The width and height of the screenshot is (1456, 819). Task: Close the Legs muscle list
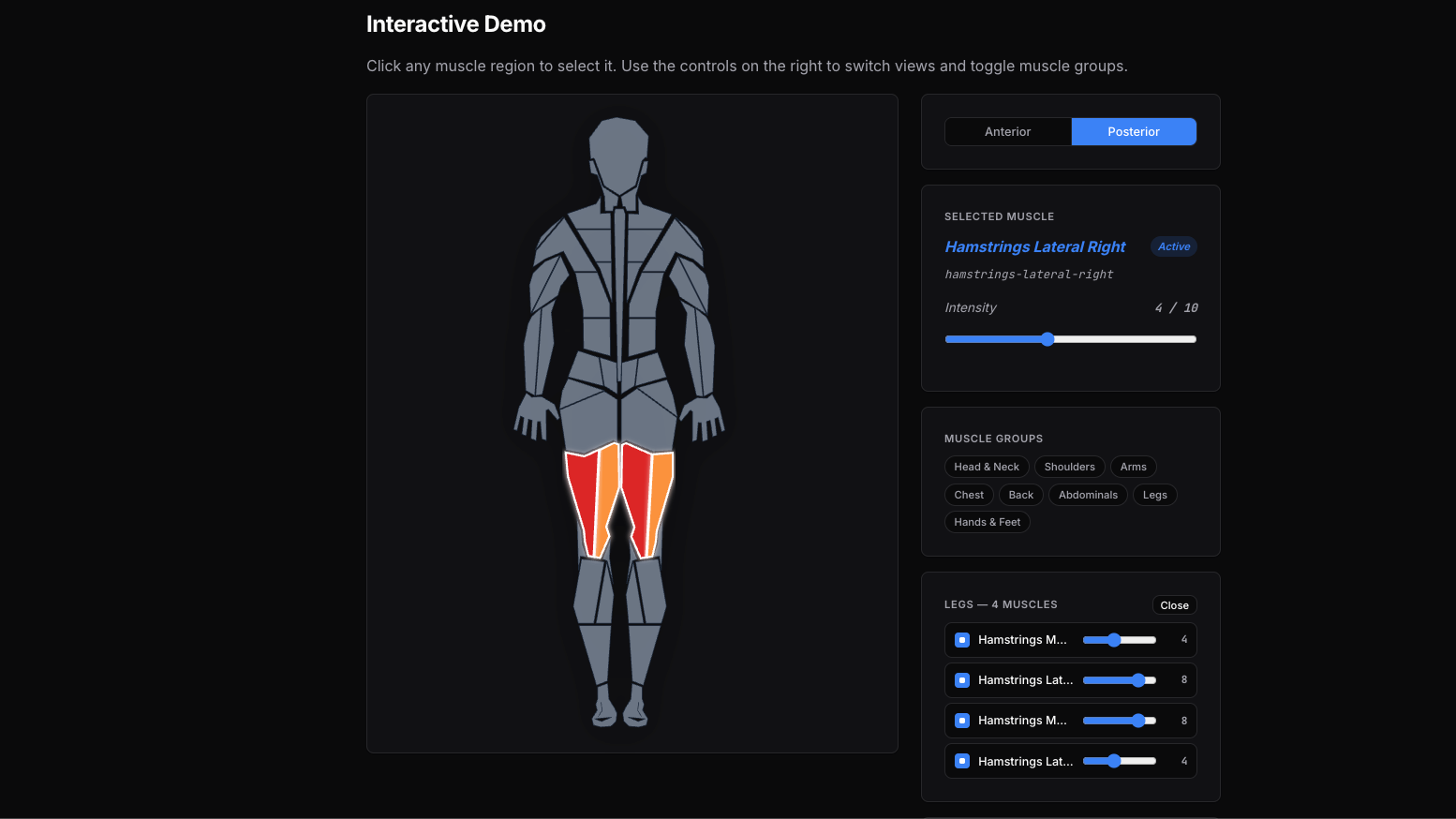coord(1174,604)
